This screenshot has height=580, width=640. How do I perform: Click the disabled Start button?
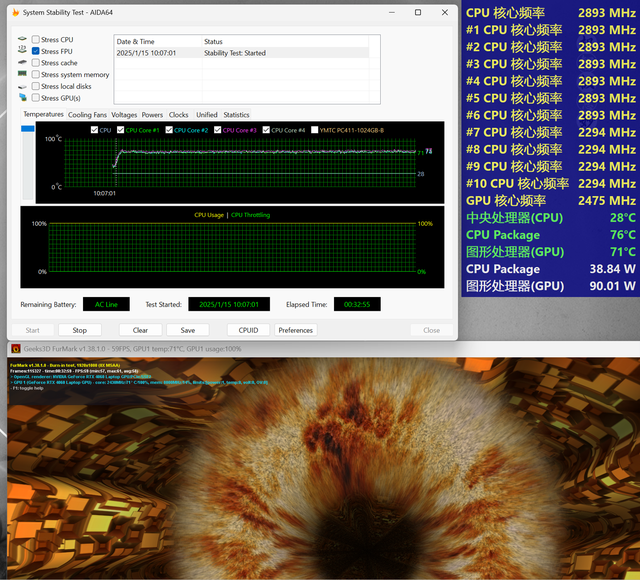(32, 330)
